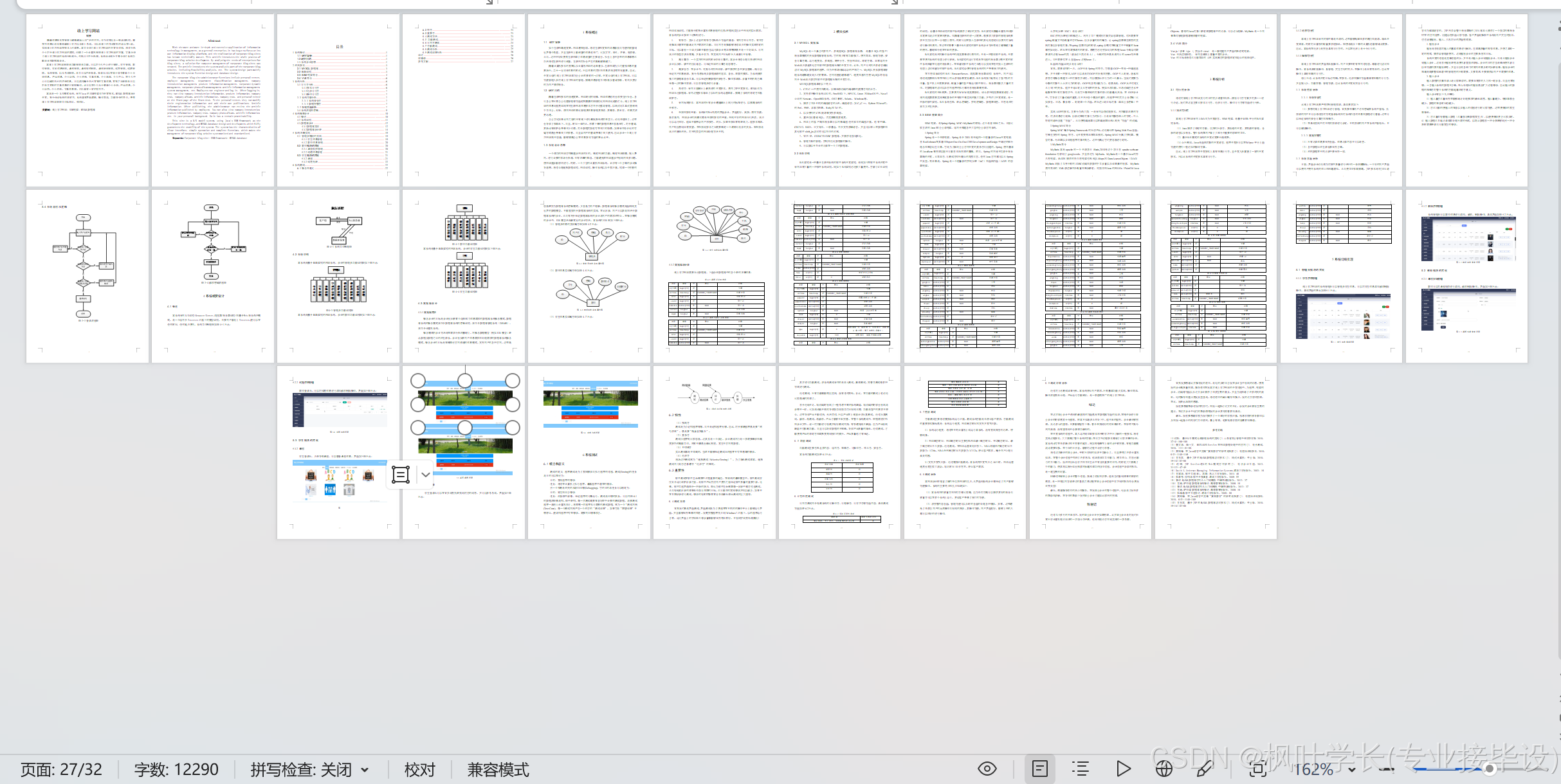The image size is (1561, 784).
Task: Click the bottom-right handle of the selected image
Action: (x=513, y=427)
